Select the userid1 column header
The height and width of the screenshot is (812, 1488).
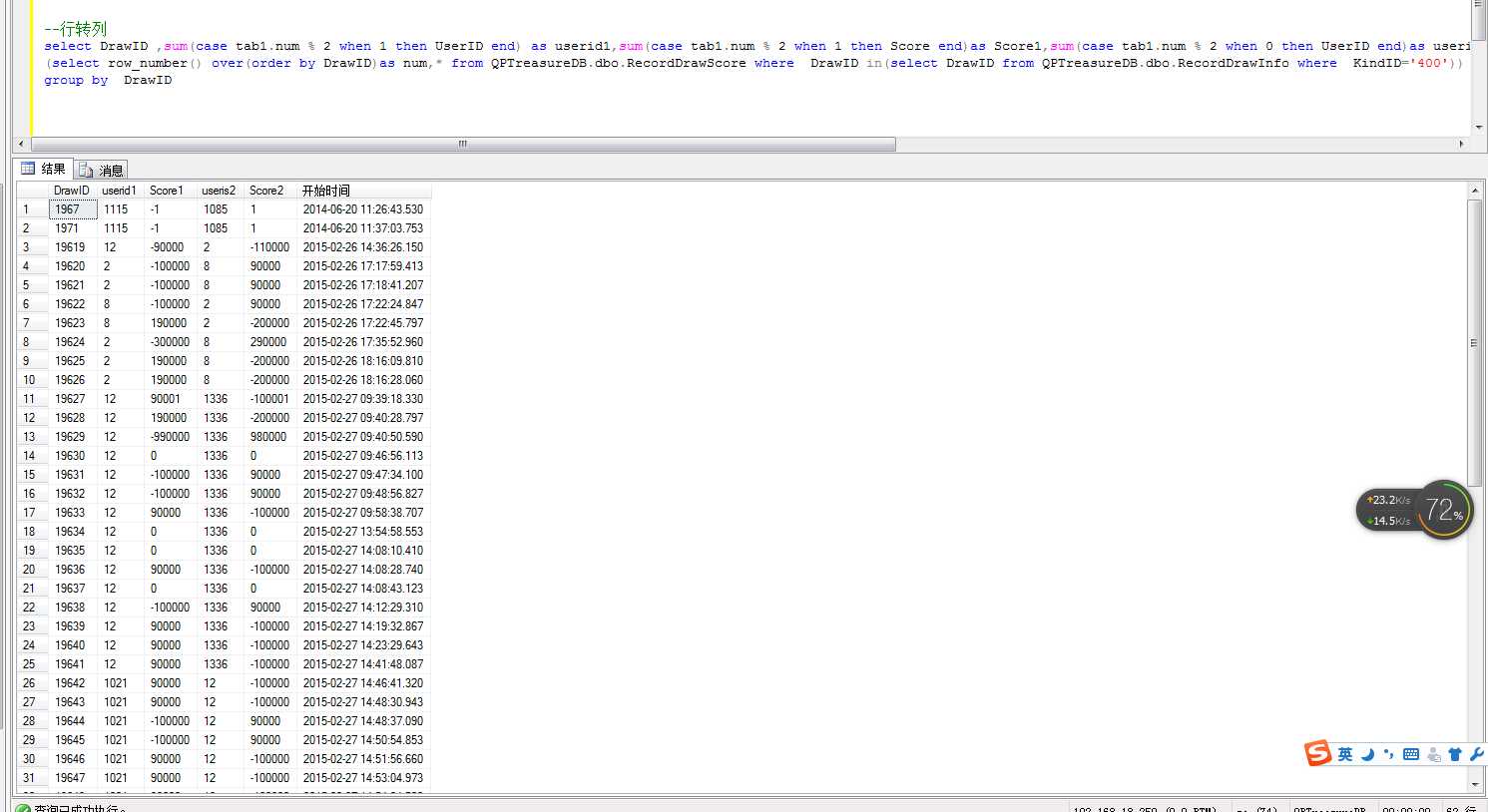pyautogui.click(x=120, y=191)
